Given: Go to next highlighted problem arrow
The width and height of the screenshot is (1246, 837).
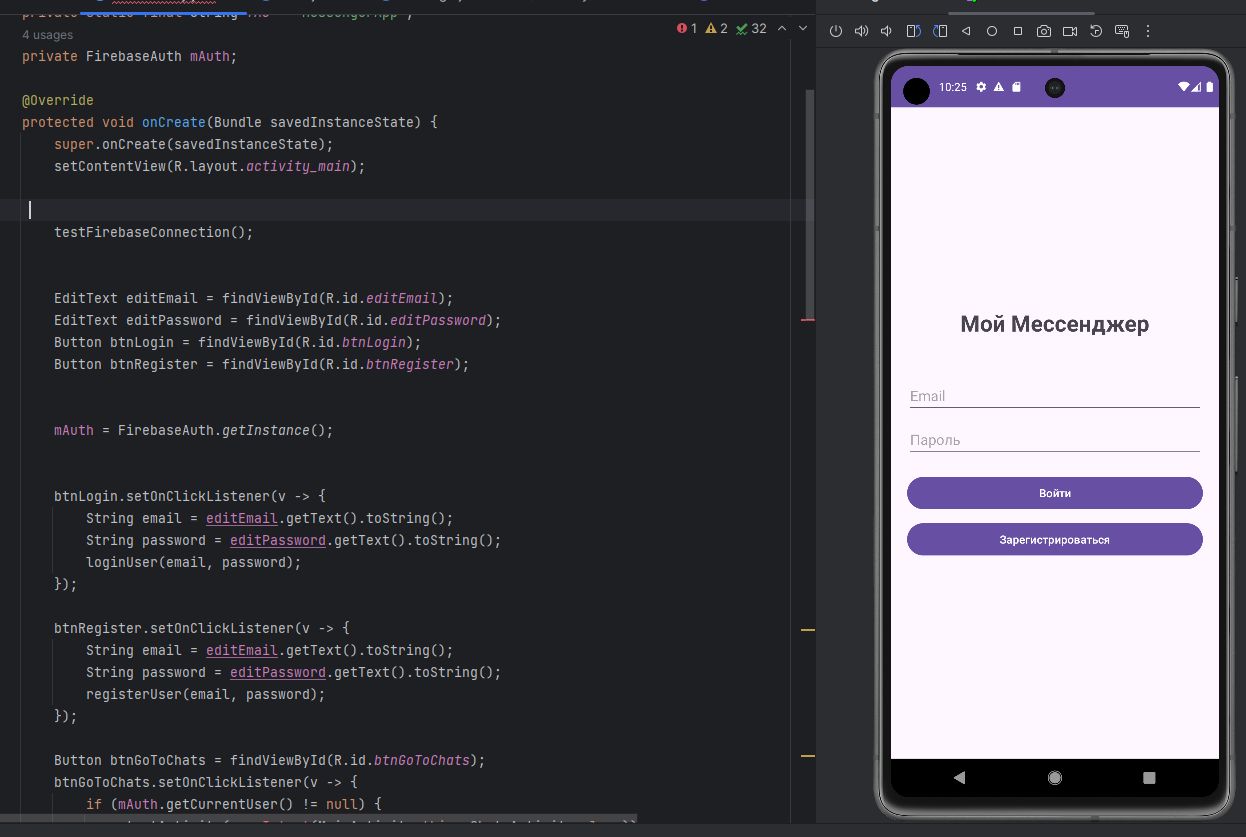Looking at the screenshot, I should pos(802,29).
